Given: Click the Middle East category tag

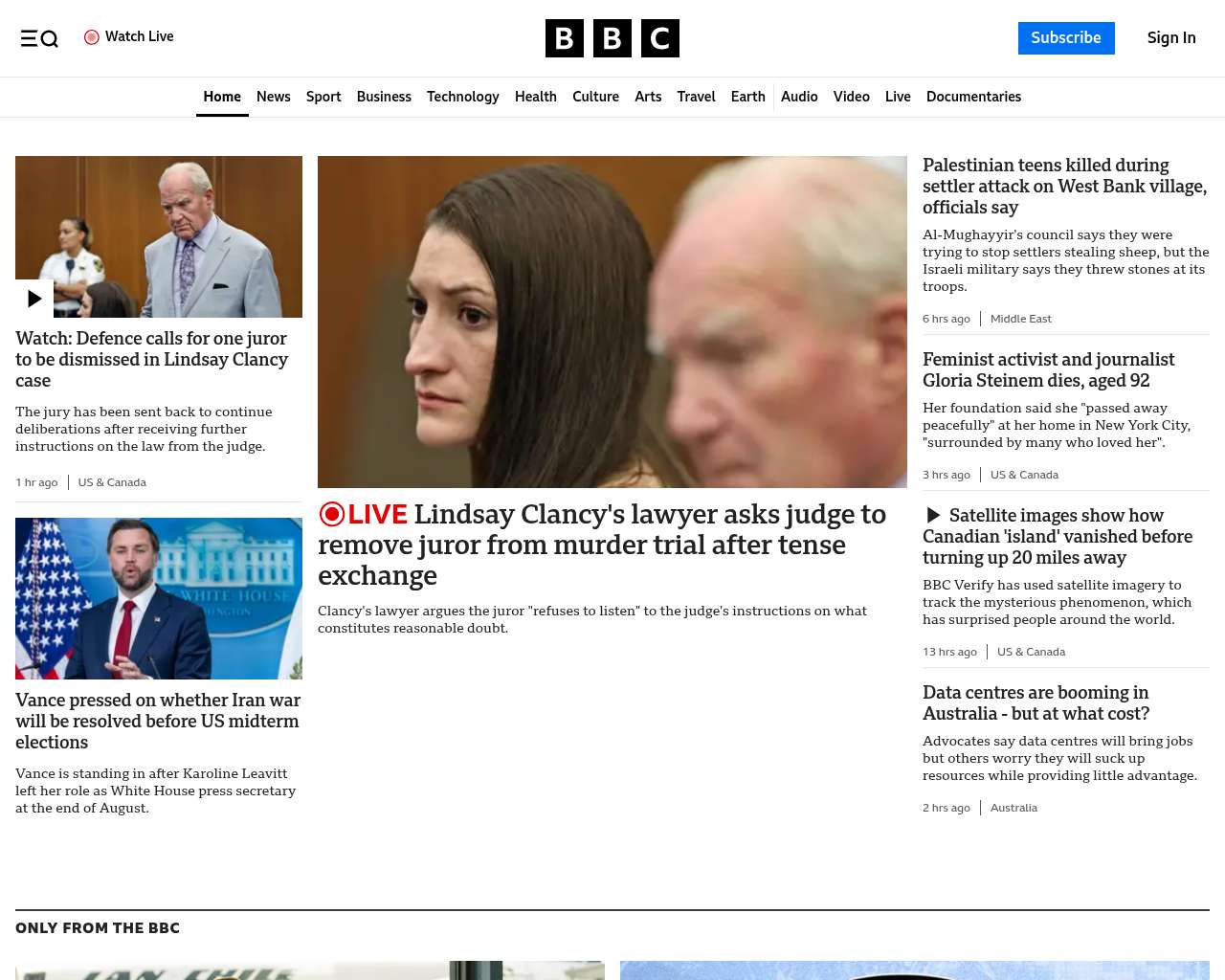Looking at the screenshot, I should pyautogui.click(x=1020, y=319).
